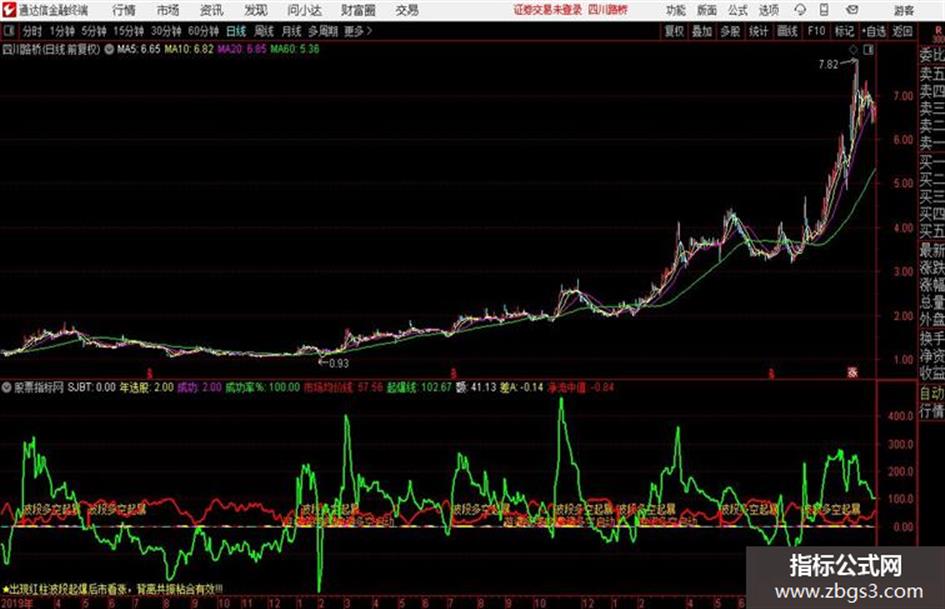945x609 pixels.
Task: Expand the main chart indicator dropdown
Action: pyautogui.click(x=109, y=49)
